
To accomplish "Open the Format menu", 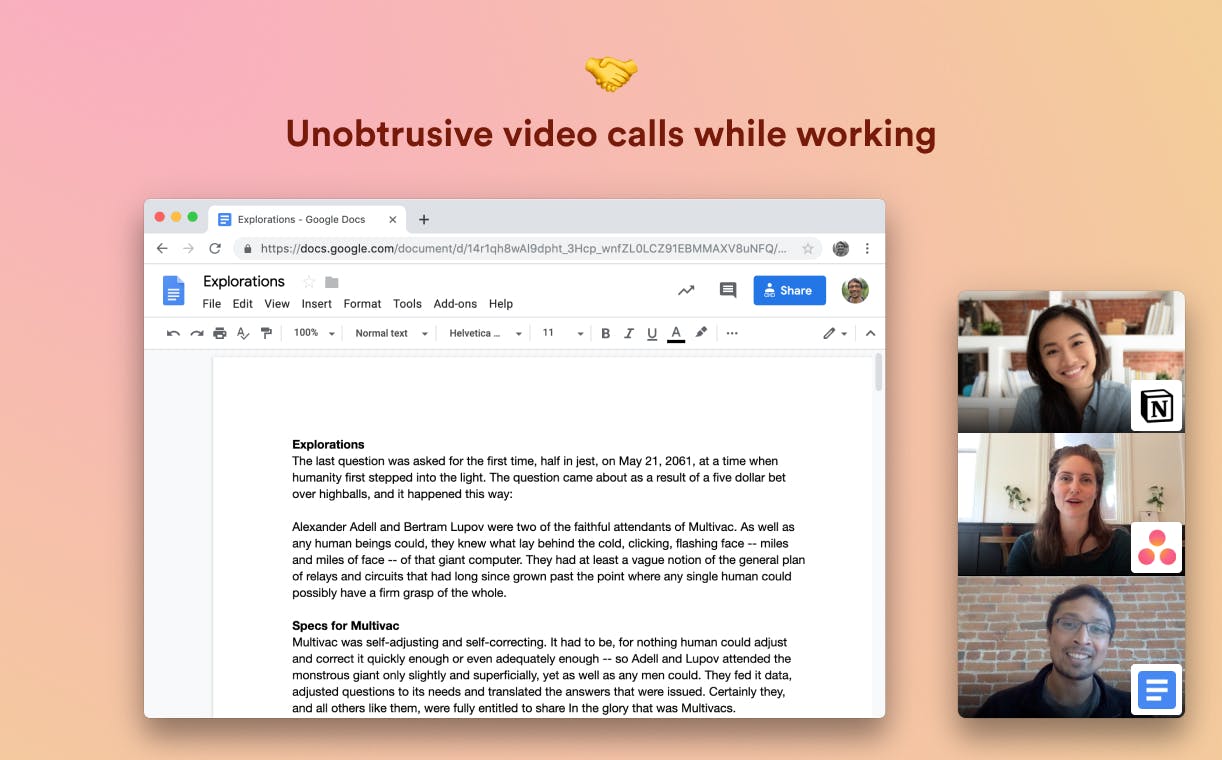I will click(x=362, y=304).
